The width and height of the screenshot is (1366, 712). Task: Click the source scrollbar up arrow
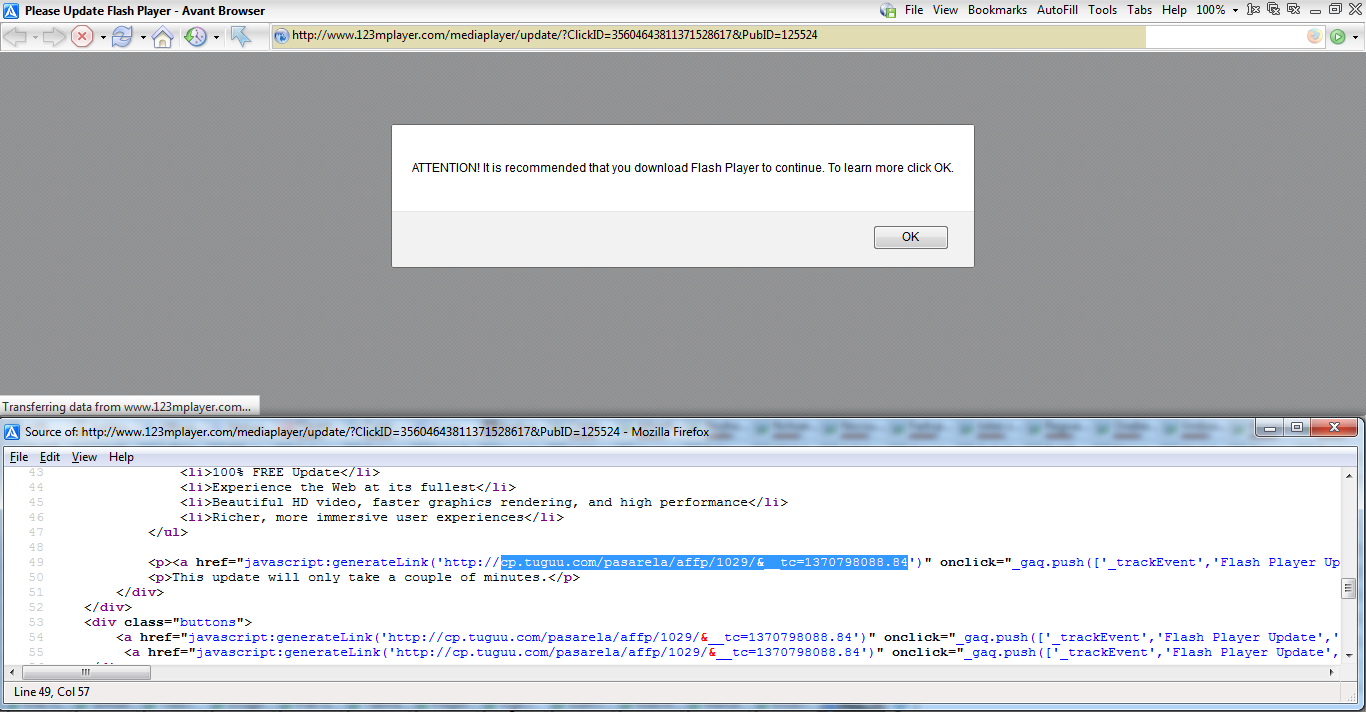pos(1348,474)
